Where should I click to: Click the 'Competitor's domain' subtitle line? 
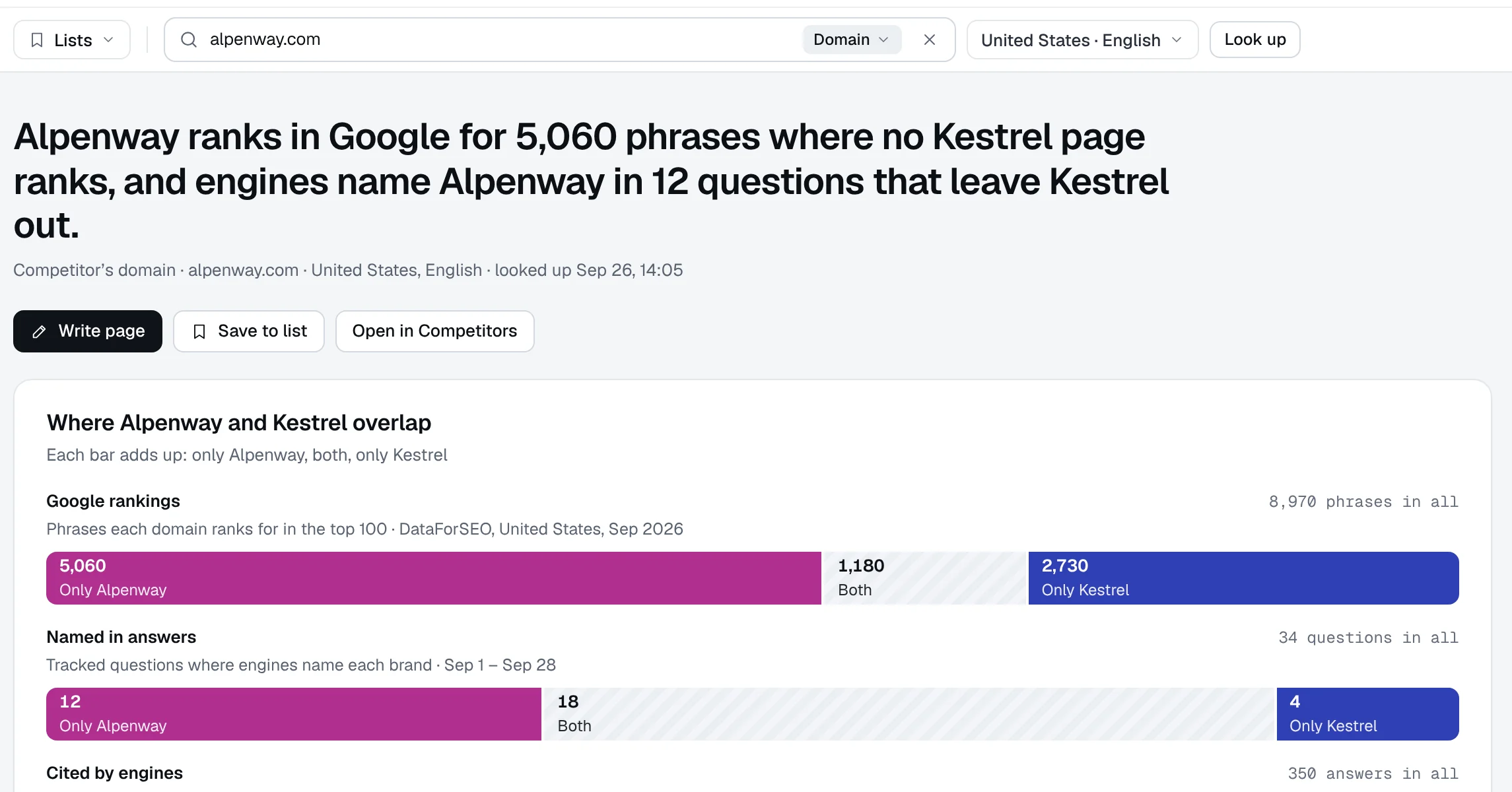(348, 271)
